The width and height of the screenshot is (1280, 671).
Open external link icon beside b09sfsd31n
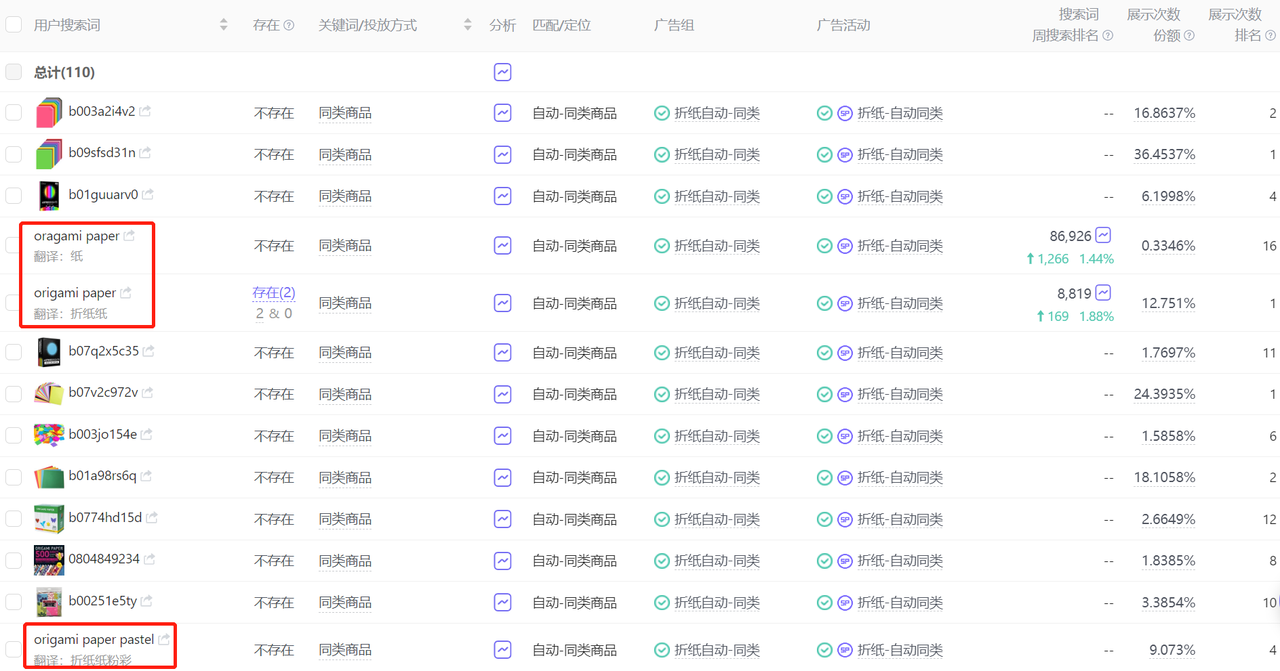pos(145,153)
